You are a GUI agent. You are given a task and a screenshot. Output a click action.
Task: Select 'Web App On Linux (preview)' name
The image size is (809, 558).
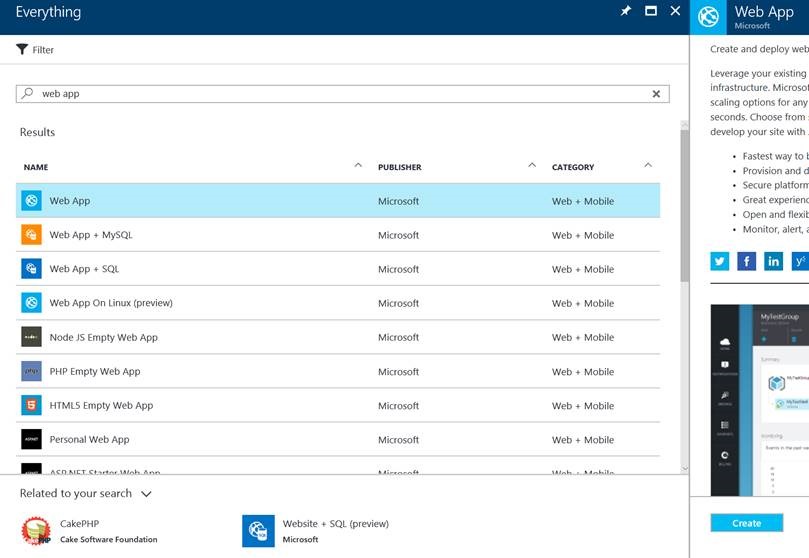click(111, 303)
